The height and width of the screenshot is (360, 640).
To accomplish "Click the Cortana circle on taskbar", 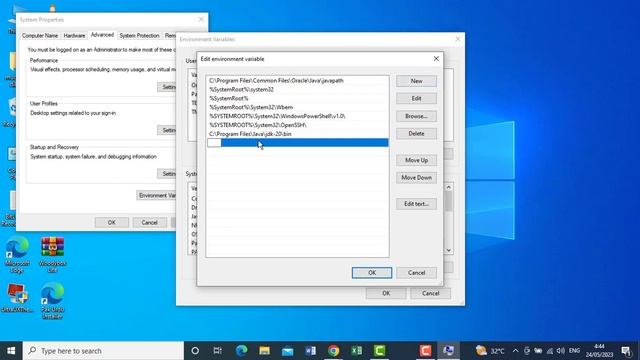I will [x=195, y=351].
